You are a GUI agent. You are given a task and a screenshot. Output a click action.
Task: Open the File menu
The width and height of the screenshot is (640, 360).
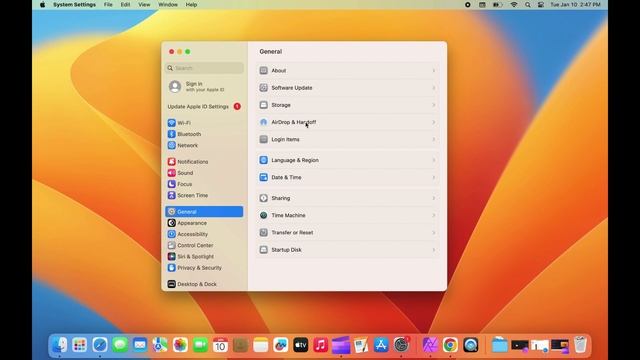click(108, 5)
